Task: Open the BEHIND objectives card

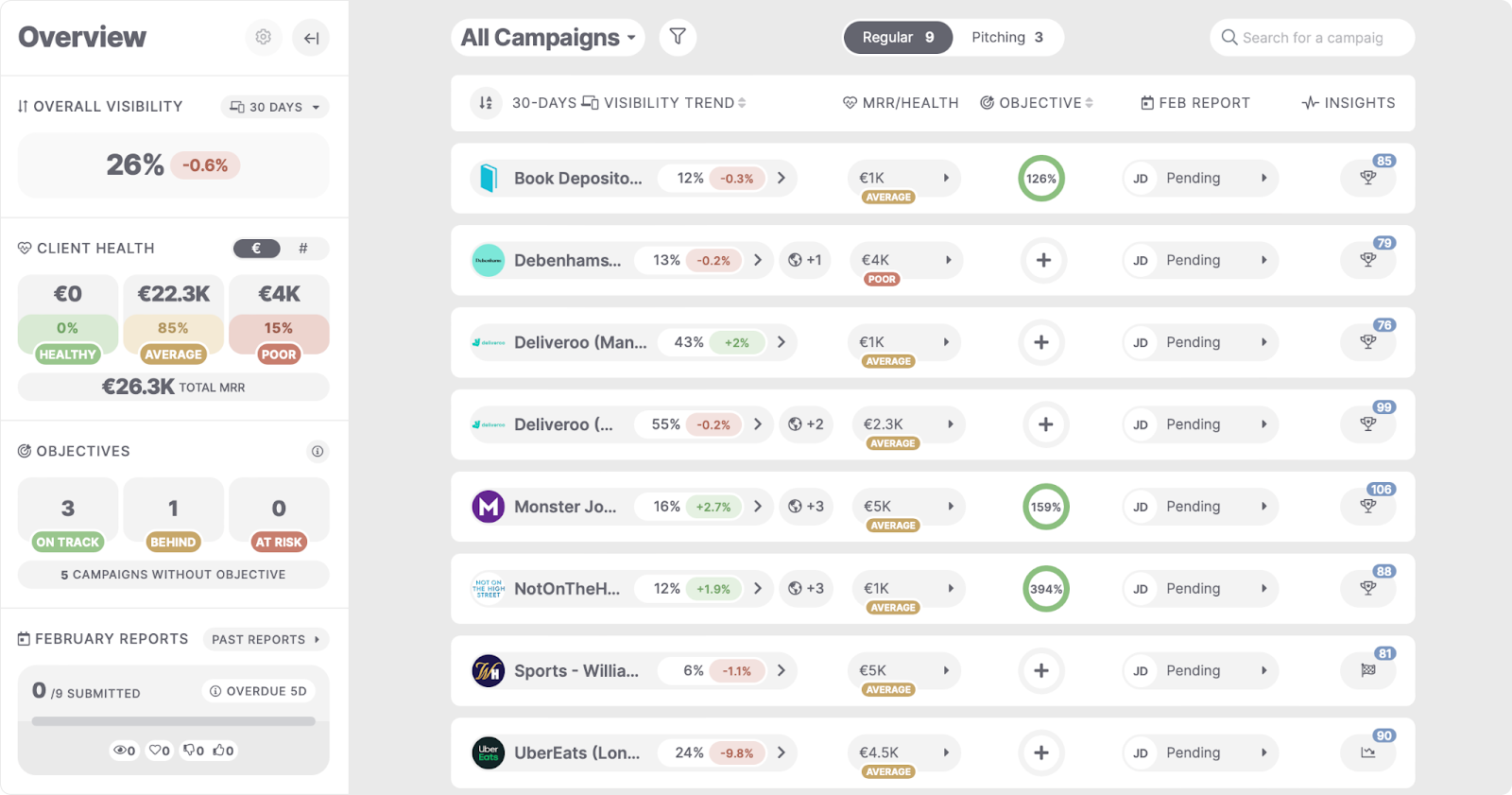Action: point(173,515)
